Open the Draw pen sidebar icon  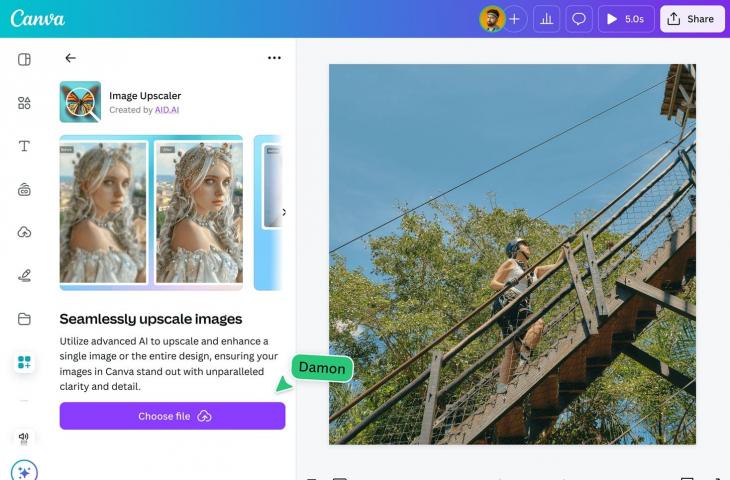(24, 275)
